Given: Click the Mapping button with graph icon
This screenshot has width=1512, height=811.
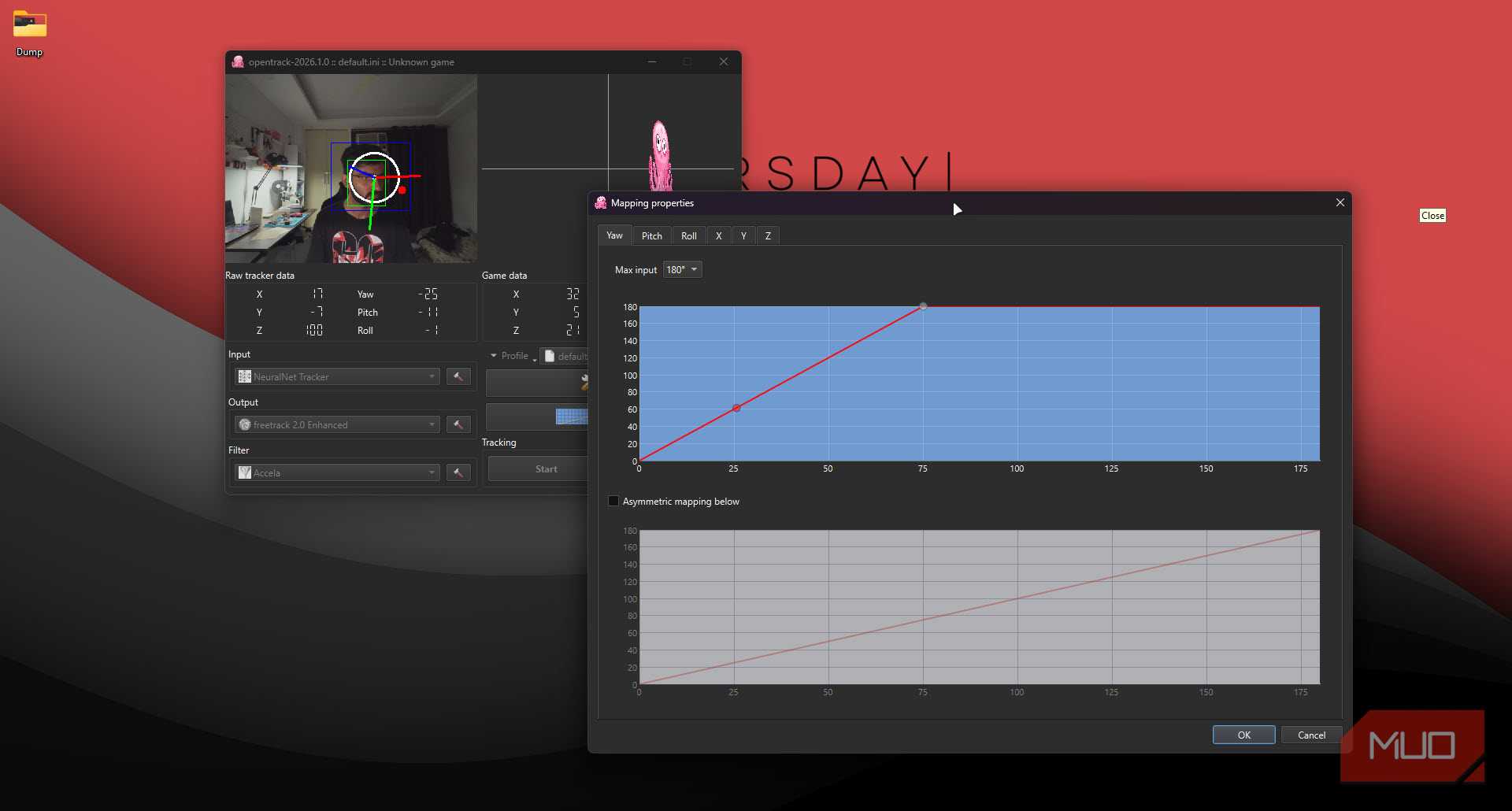Looking at the screenshot, I should pyautogui.click(x=537, y=417).
